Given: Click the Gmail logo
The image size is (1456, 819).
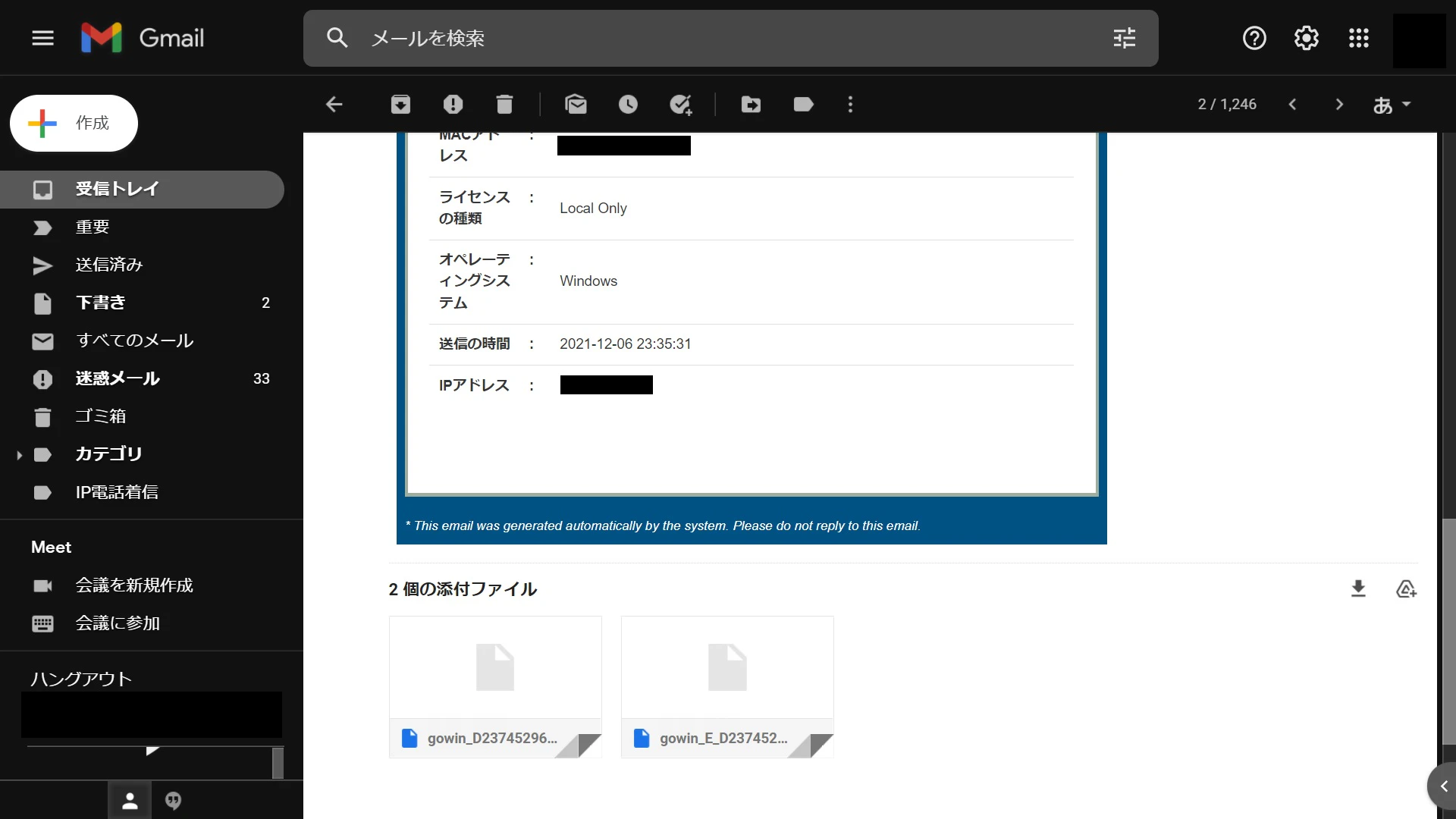Looking at the screenshot, I should 143,38.
